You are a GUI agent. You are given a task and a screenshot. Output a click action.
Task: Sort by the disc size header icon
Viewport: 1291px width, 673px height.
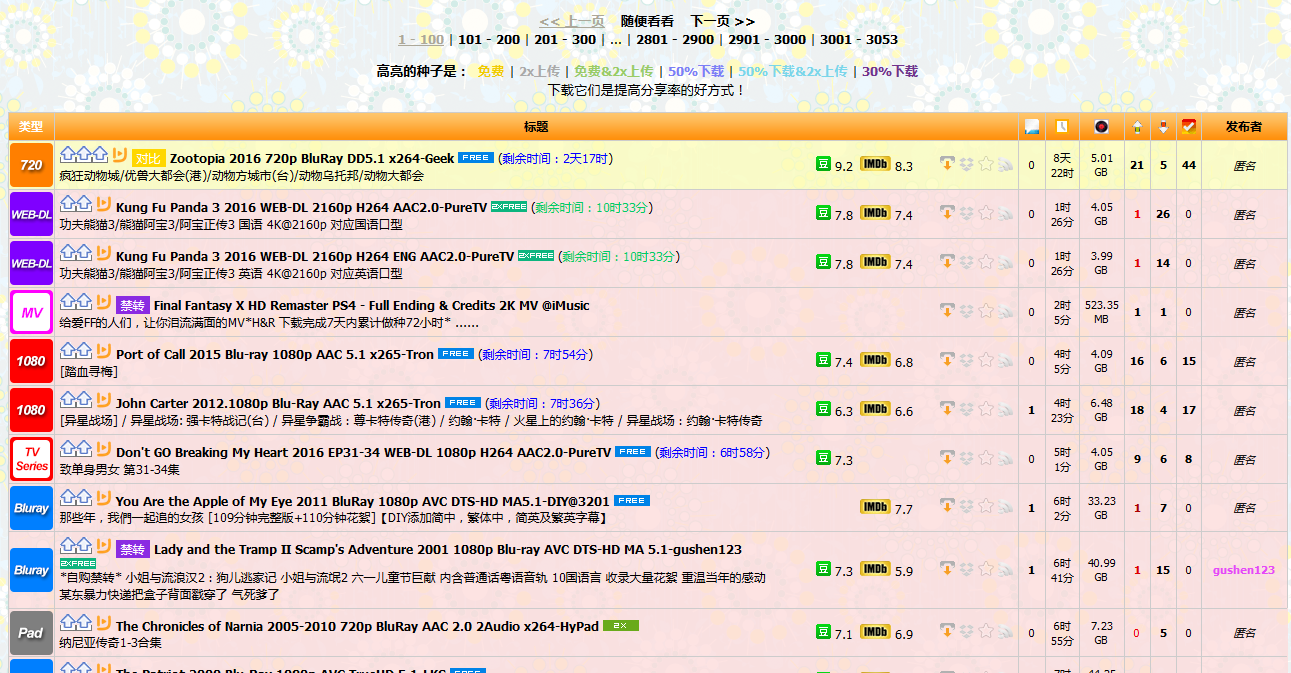(x=1101, y=127)
